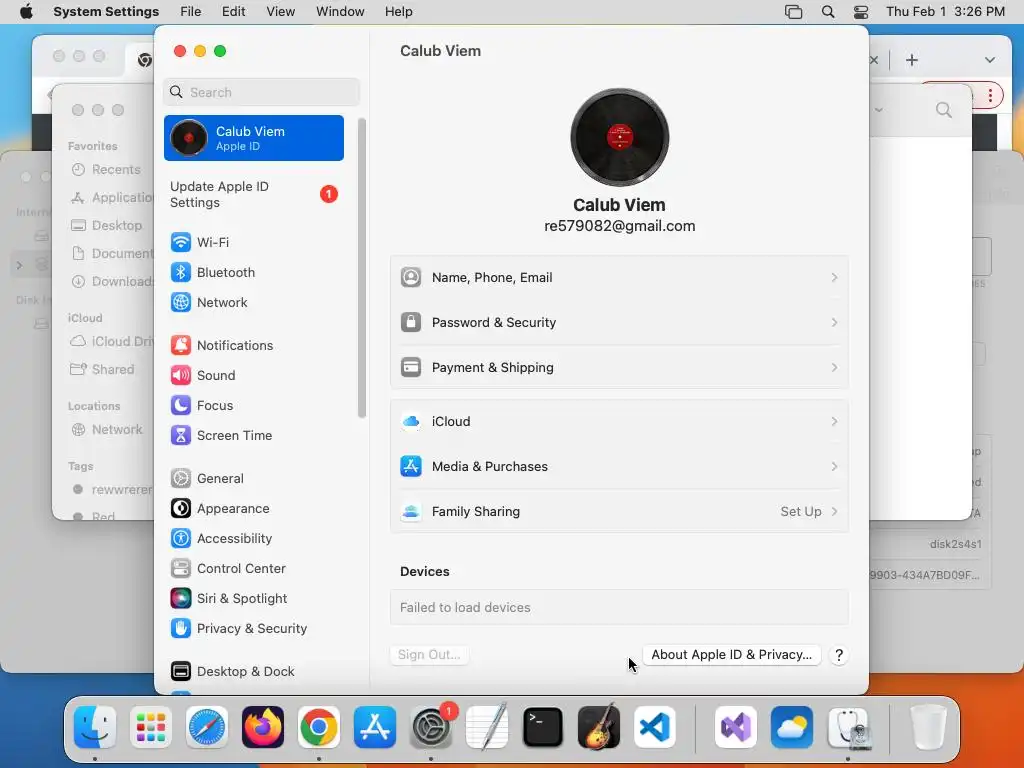Click About Apple ID & Privacy button
The image size is (1024, 768).
[731, 655]
